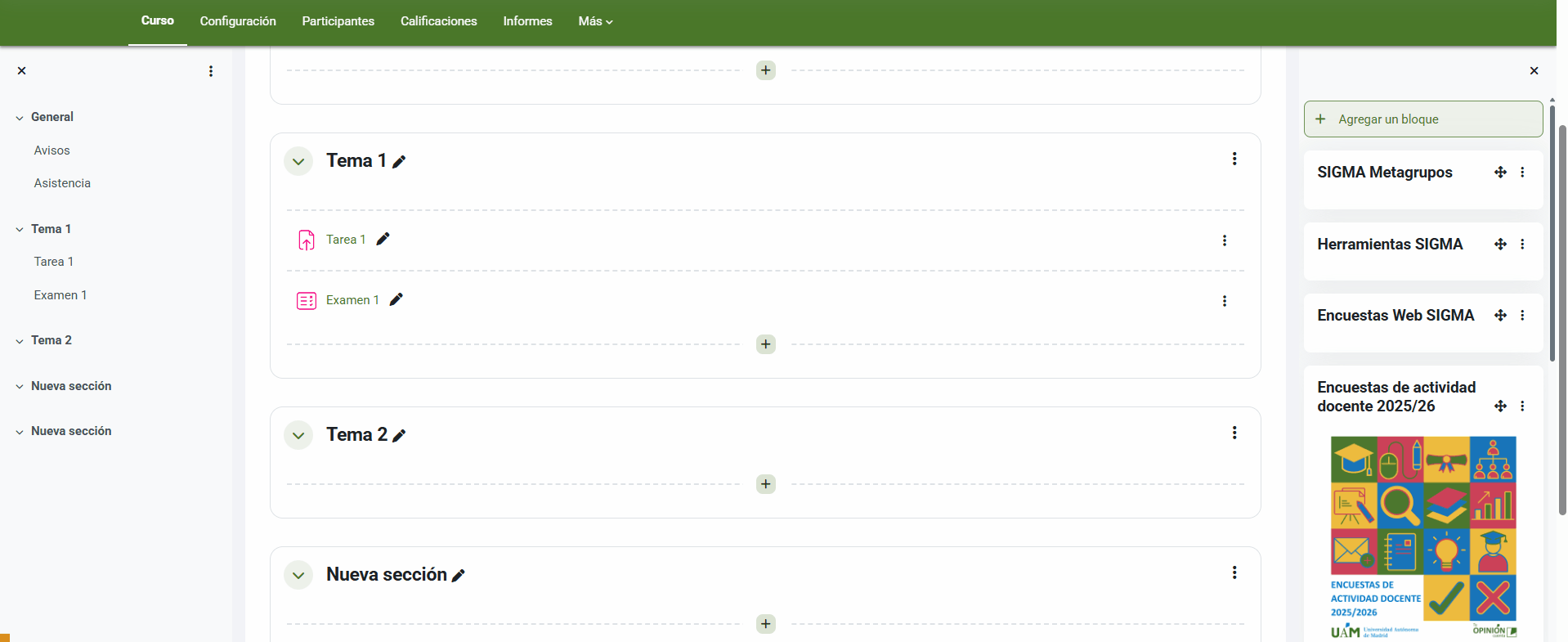Click the Agregar un bloque button
1568x642 pixels.
1422,119
